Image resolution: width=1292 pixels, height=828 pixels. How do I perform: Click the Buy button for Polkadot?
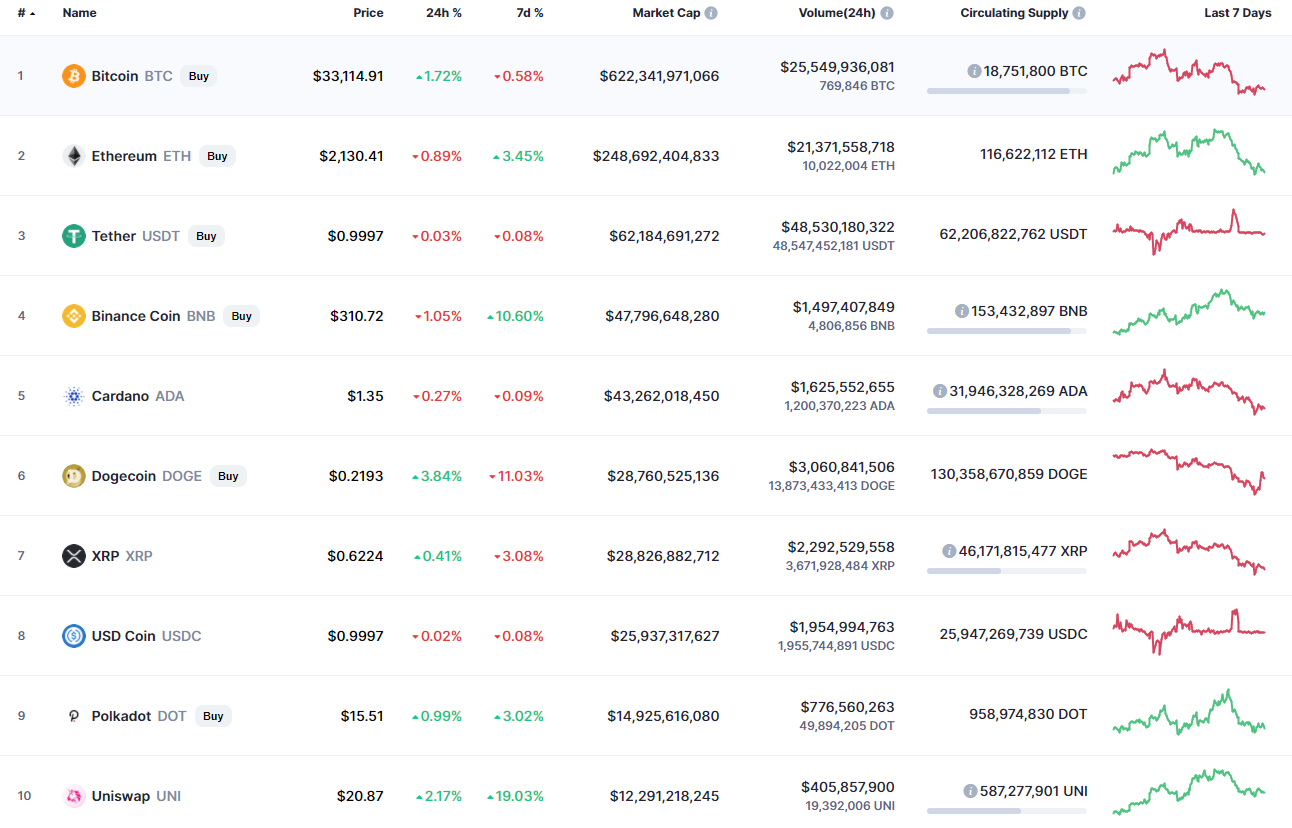(213, 716)
